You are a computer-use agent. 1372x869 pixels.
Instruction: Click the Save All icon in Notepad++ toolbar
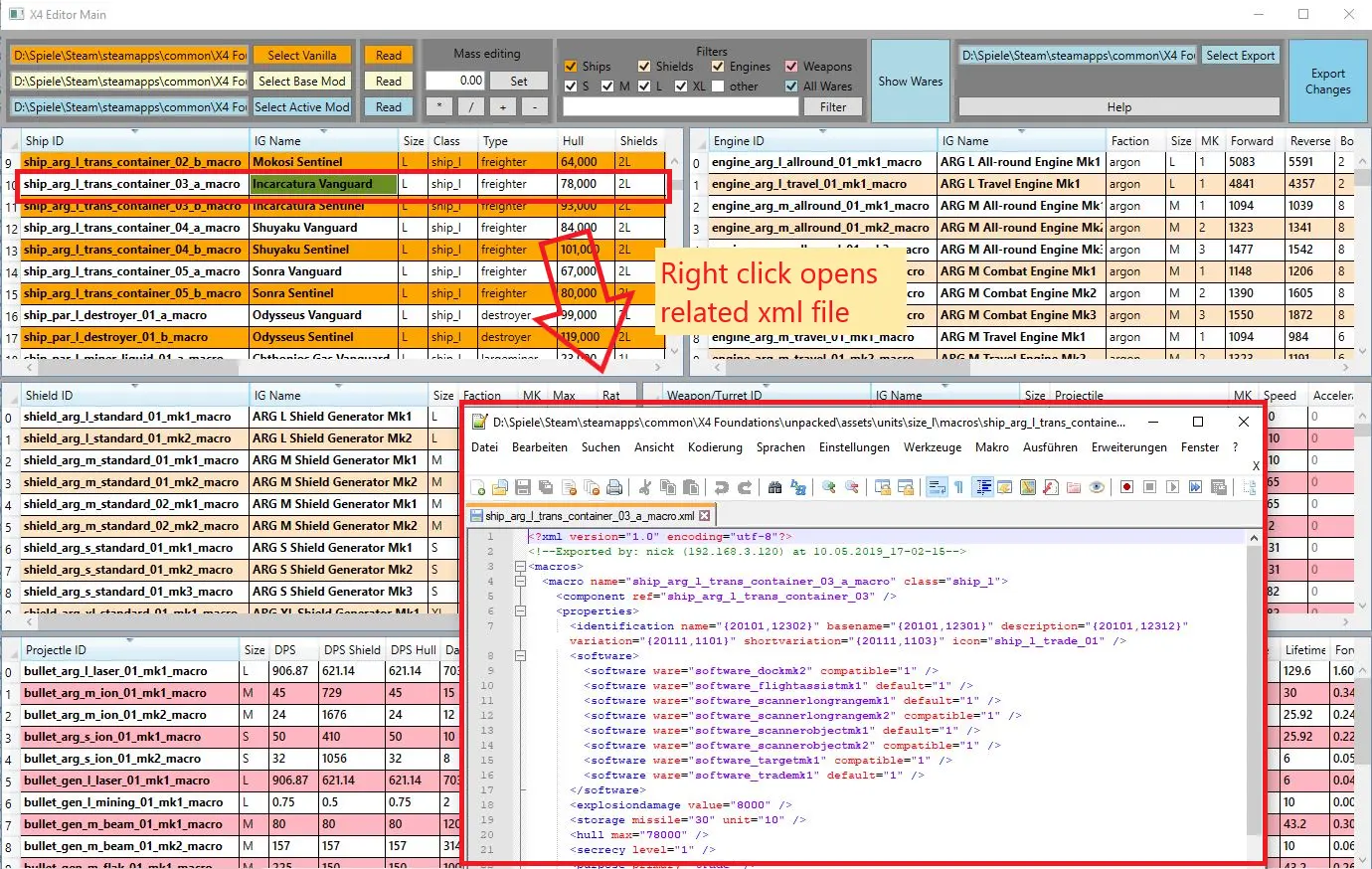point(545,487)
